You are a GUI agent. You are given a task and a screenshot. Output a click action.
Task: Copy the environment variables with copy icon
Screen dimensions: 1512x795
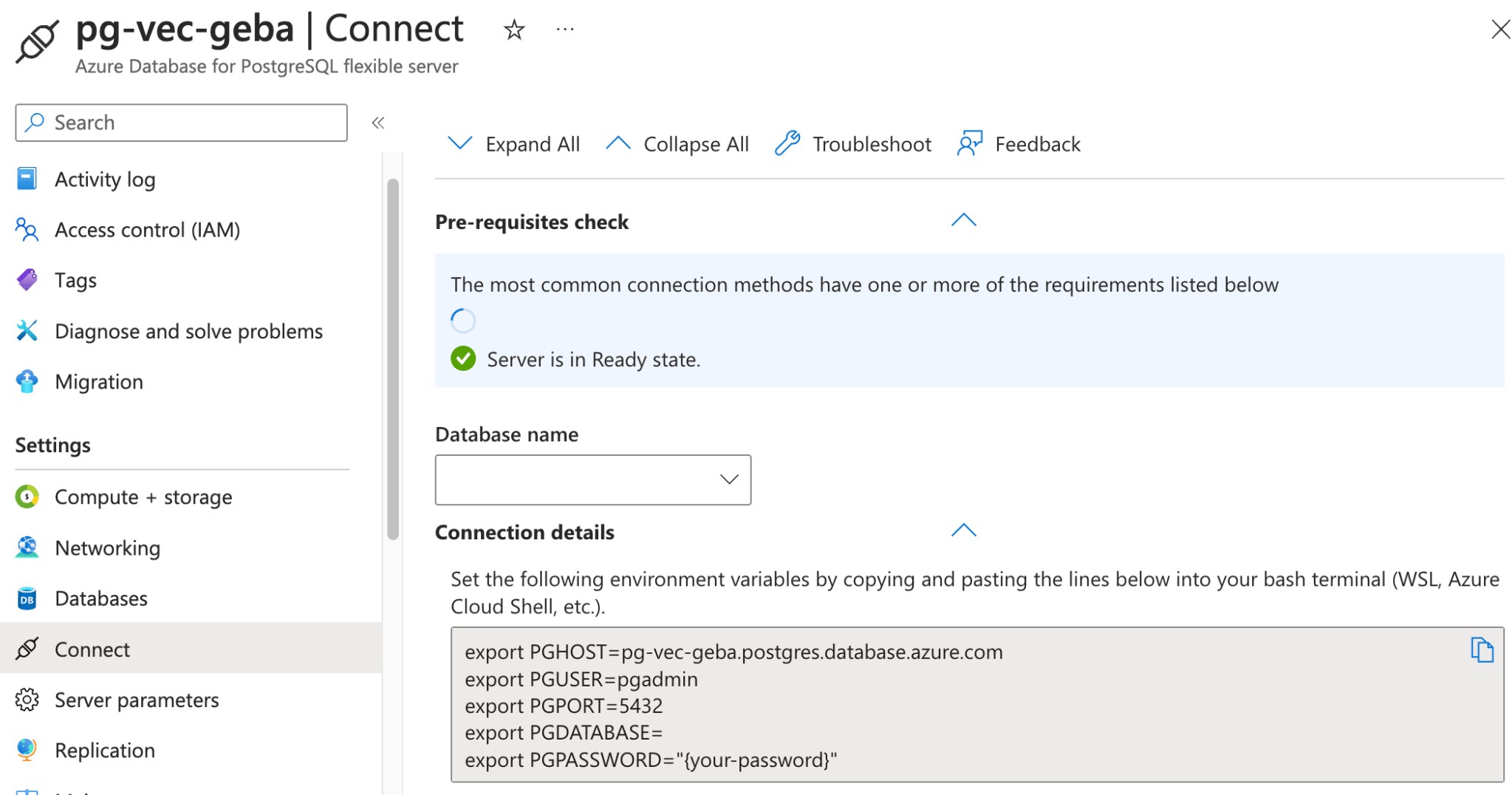(x=1482, y=649)
